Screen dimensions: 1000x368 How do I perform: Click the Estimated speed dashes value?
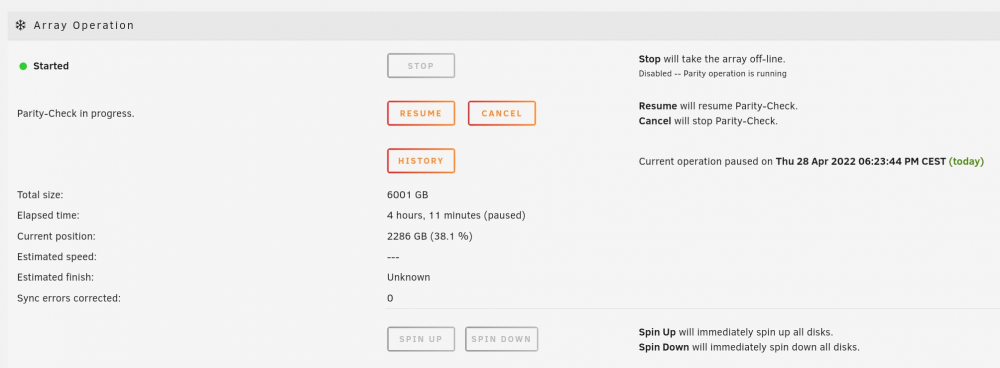(393, 257)
